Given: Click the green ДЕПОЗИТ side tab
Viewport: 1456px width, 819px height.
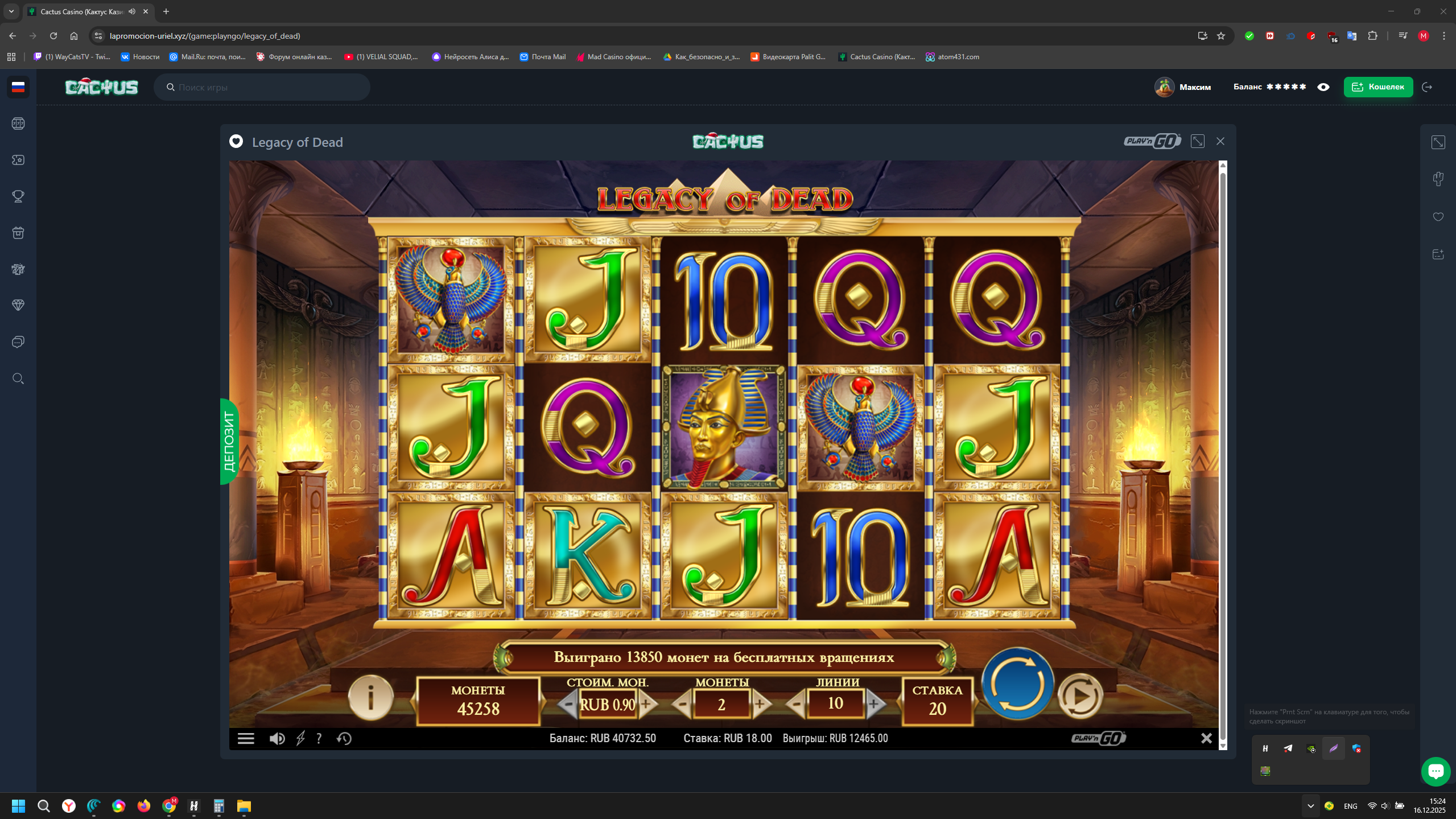Looking at the screenshot, I should [229, 441].
